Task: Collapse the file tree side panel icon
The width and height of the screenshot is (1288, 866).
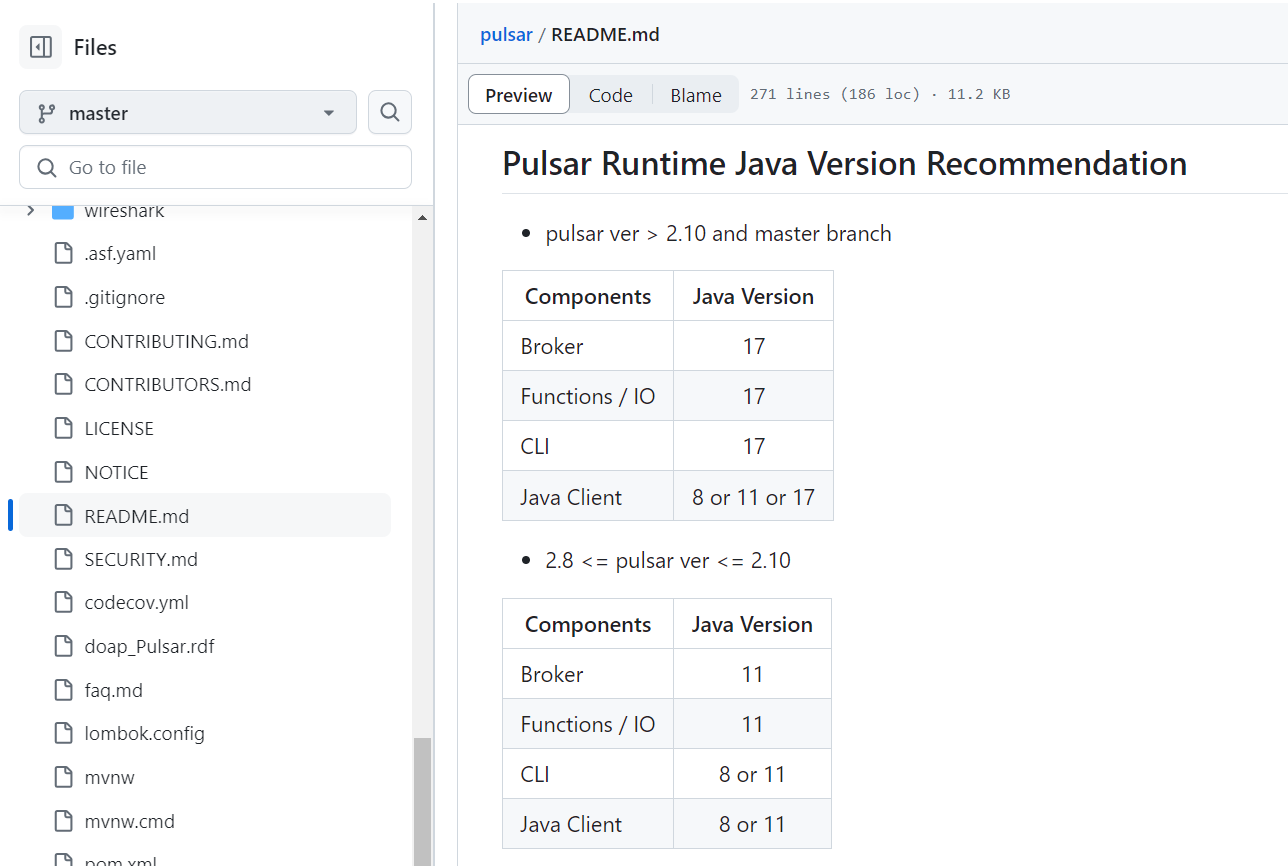Action: [x=41, y=47]
